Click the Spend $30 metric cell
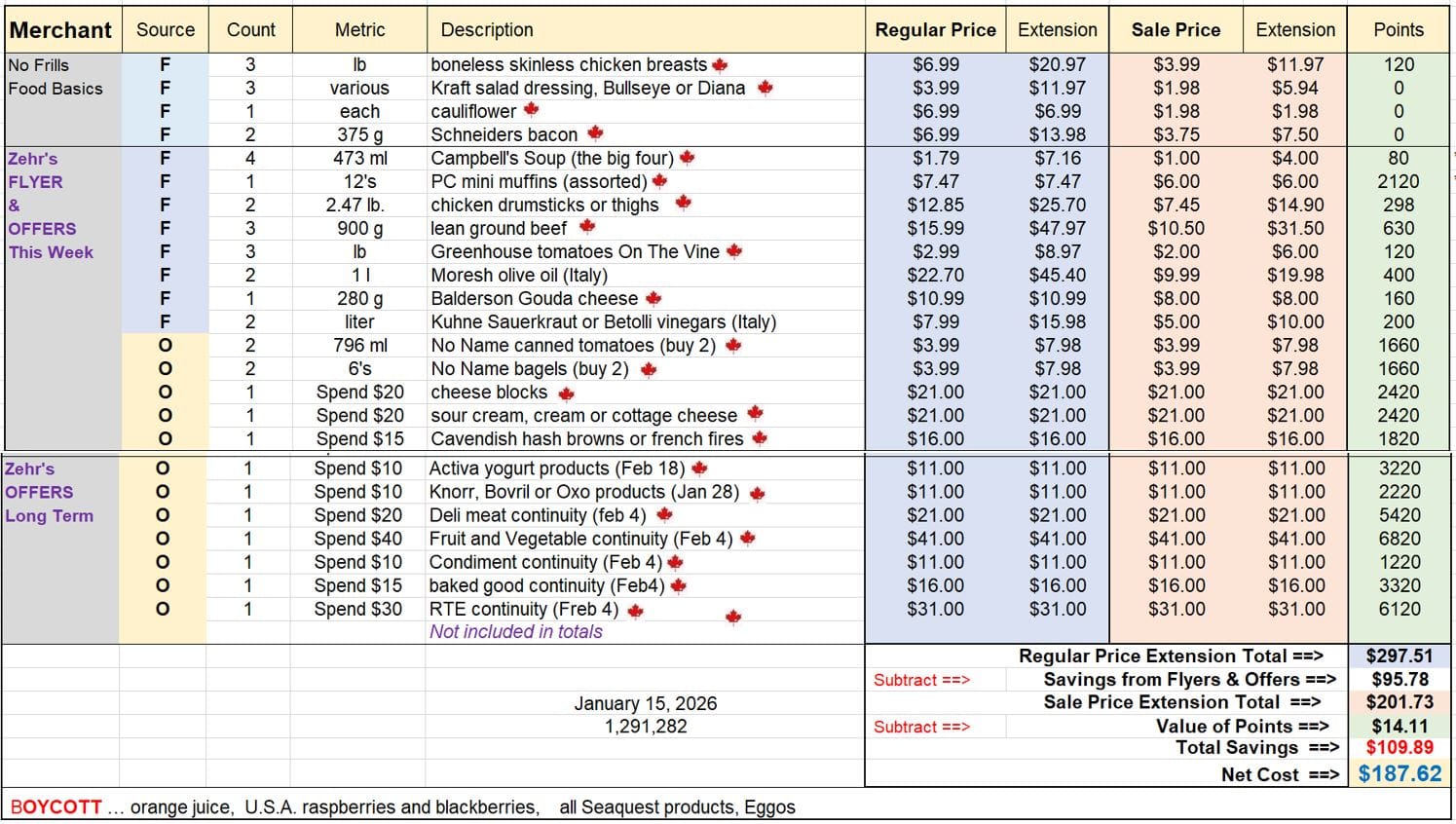The width and height of the screenshot is (1456, 824). [357, 609]
